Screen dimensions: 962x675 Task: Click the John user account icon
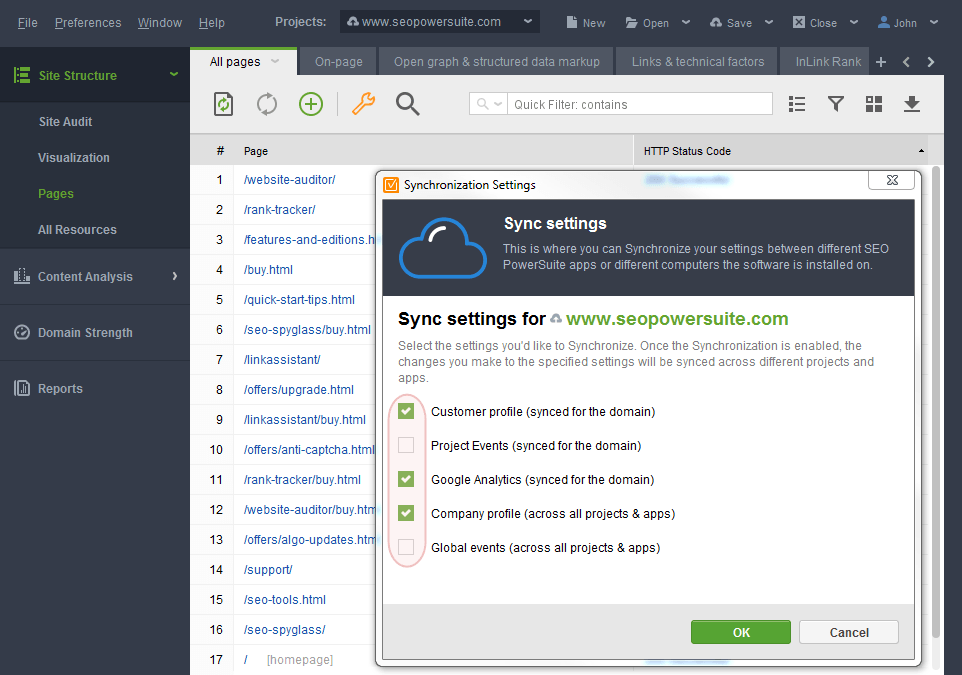click(x=883, y=23)
